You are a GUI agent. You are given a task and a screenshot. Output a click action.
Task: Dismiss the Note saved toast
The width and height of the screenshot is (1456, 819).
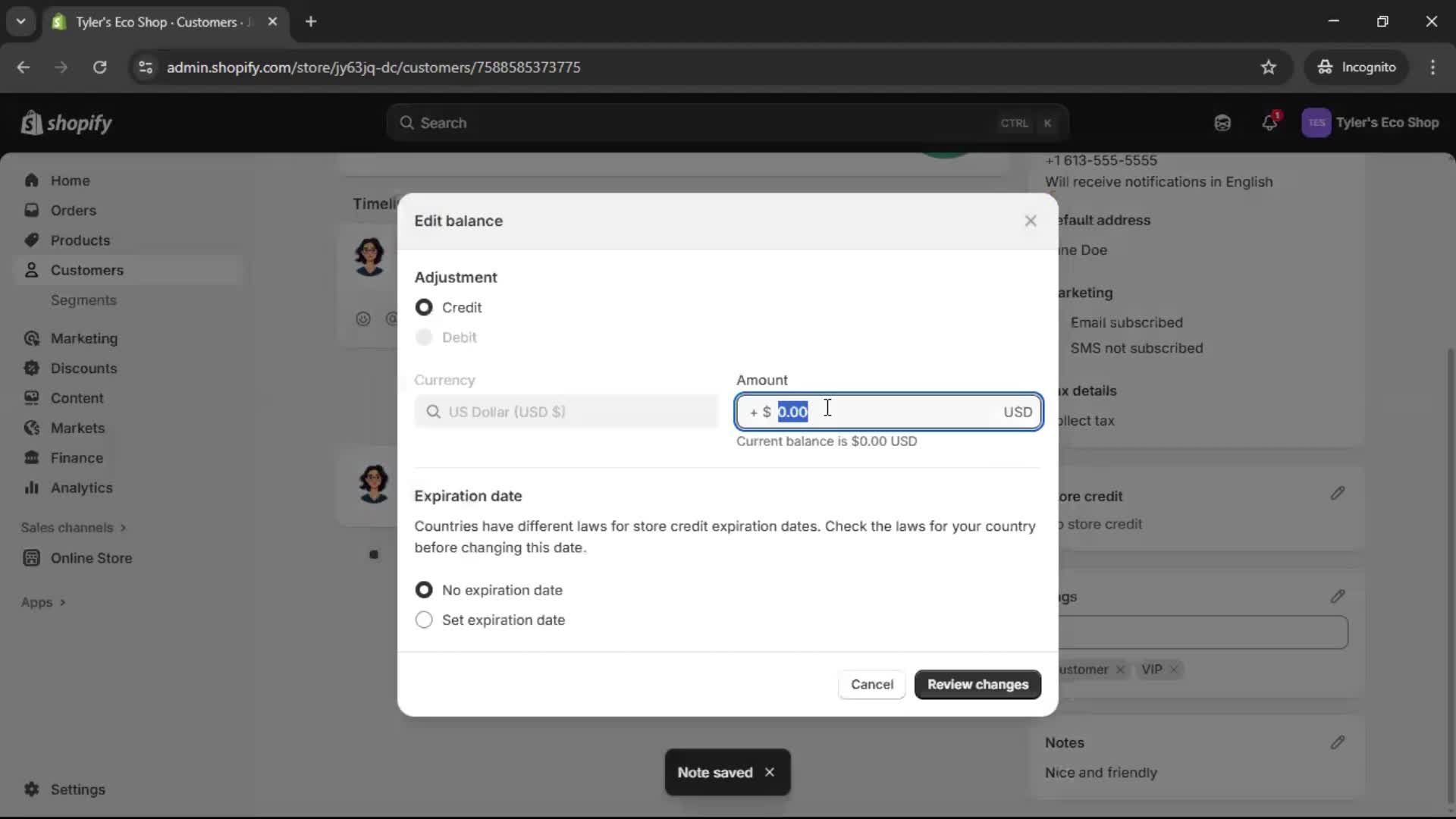click(770, 772)
